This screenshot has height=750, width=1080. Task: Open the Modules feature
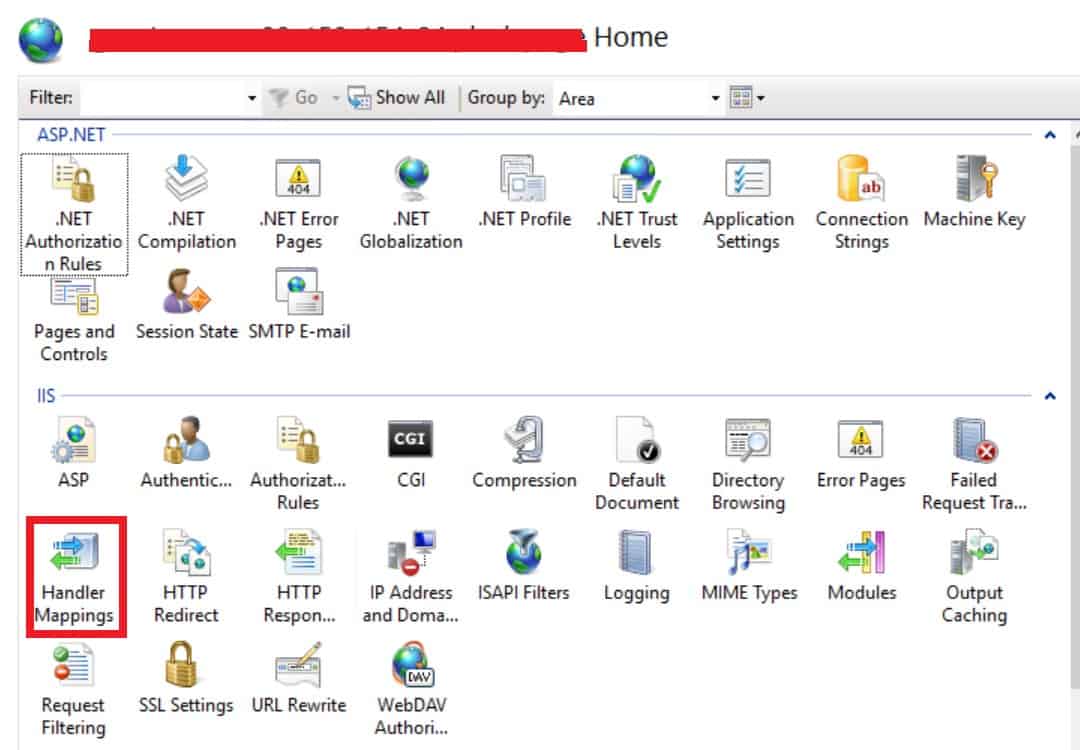pos(862,565)
